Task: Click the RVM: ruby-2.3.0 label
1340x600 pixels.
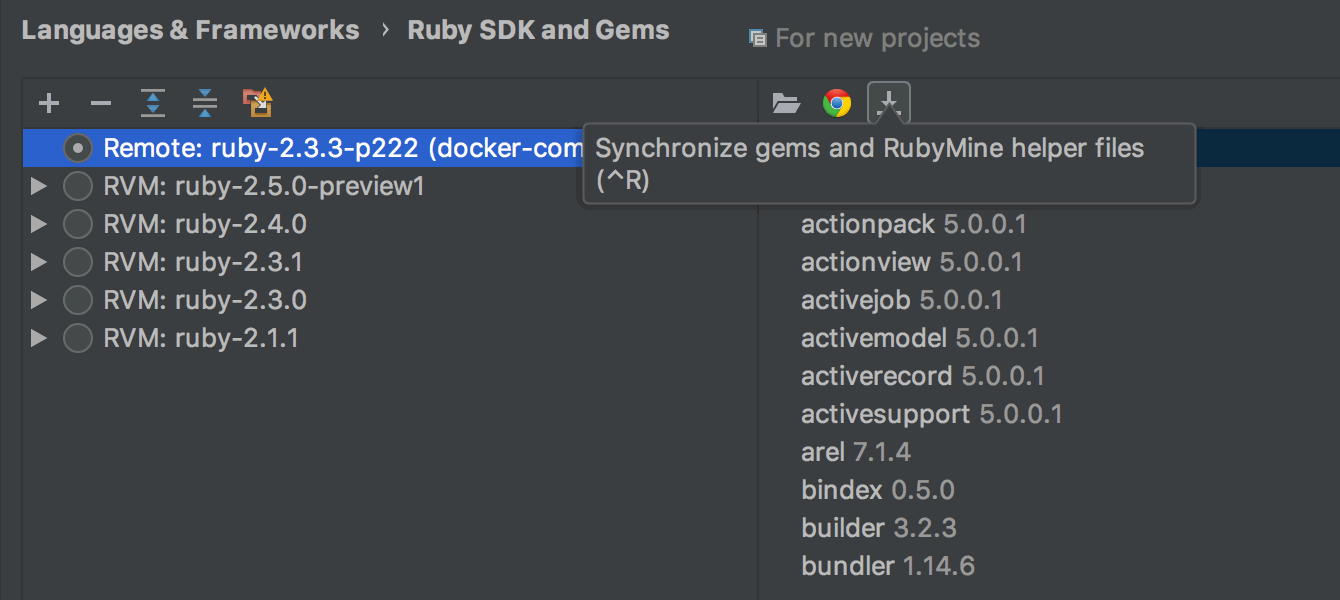Action: point(205,300)
